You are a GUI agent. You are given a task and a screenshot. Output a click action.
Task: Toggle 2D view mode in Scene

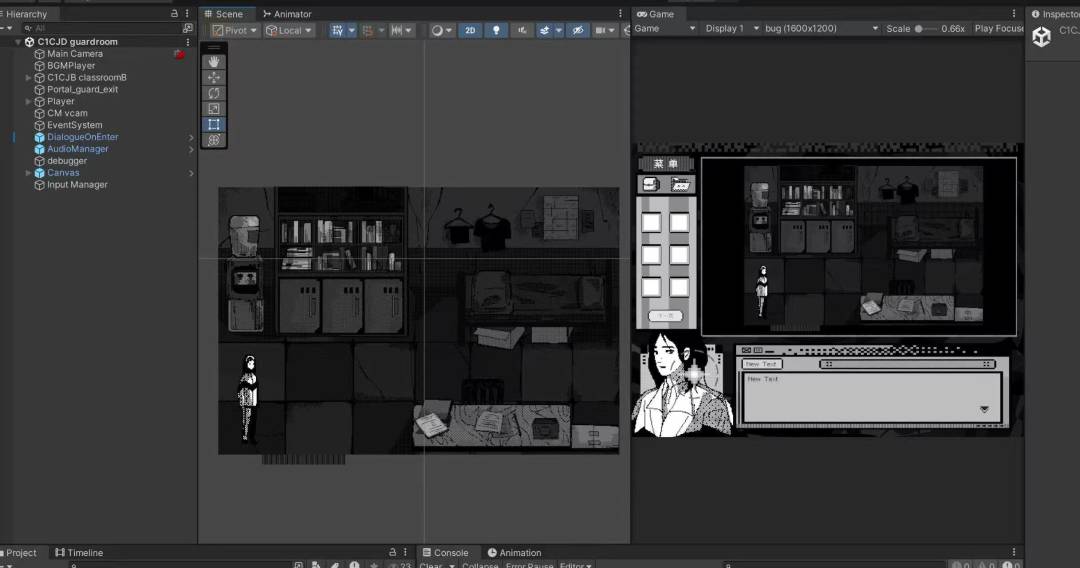(470, 31)
